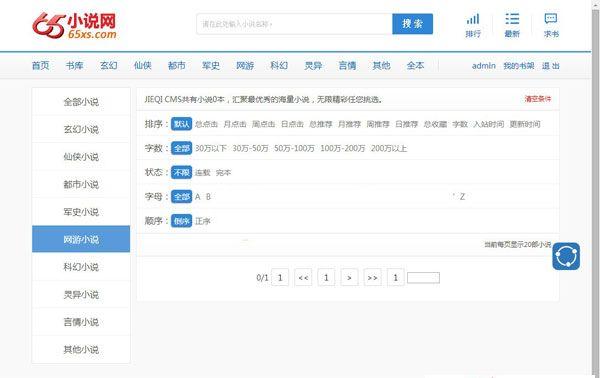
Task: Open 我的书架 bookshelf link
Action: (x=518, y=66)
